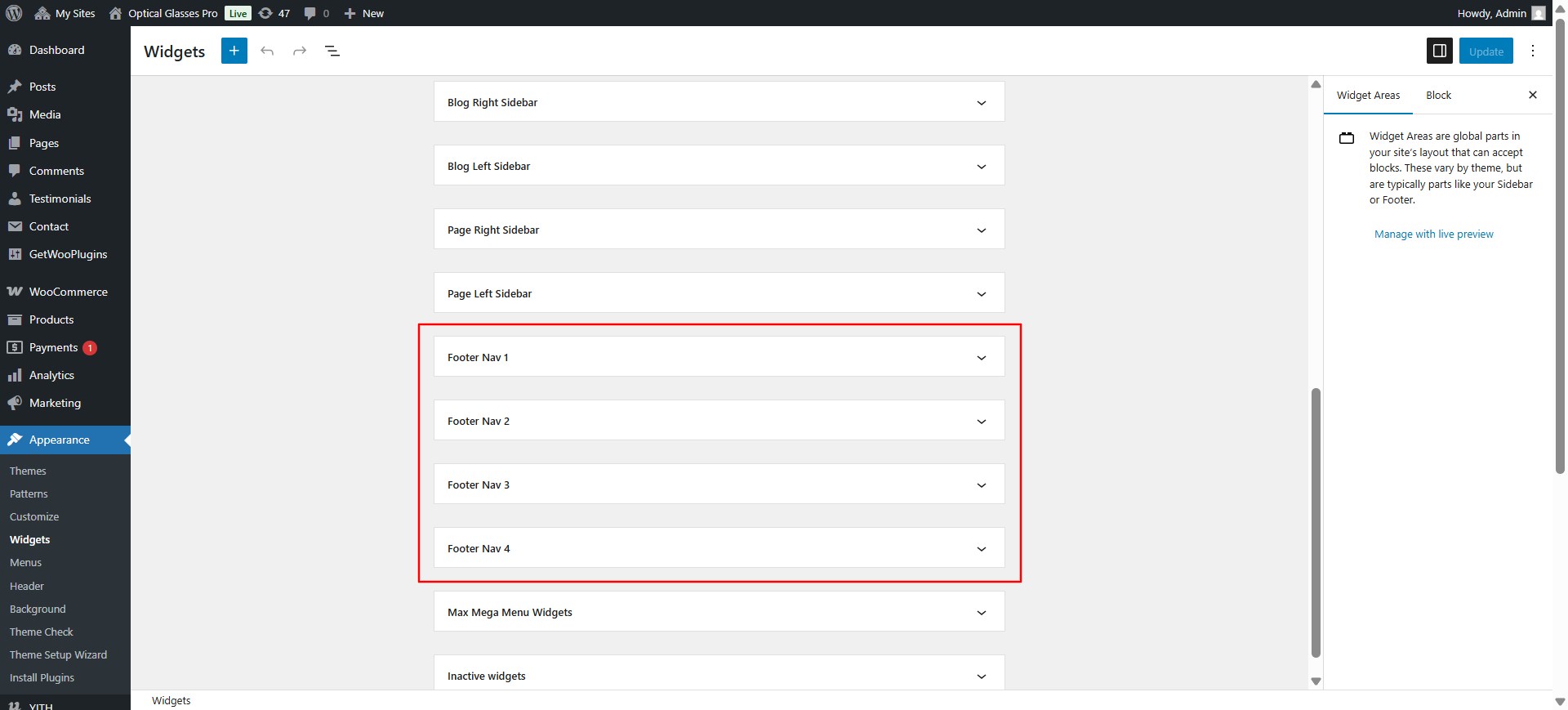This screenshot has height=710, width=1568.
Task: Expand Page Left Sidebar widget area
Action: tap(719, 293)
